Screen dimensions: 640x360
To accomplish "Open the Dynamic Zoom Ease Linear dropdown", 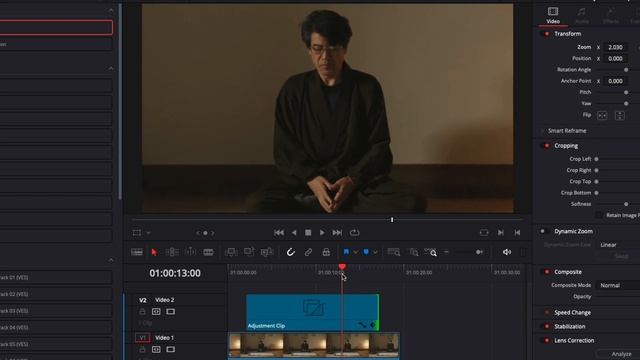I will 618,245.
